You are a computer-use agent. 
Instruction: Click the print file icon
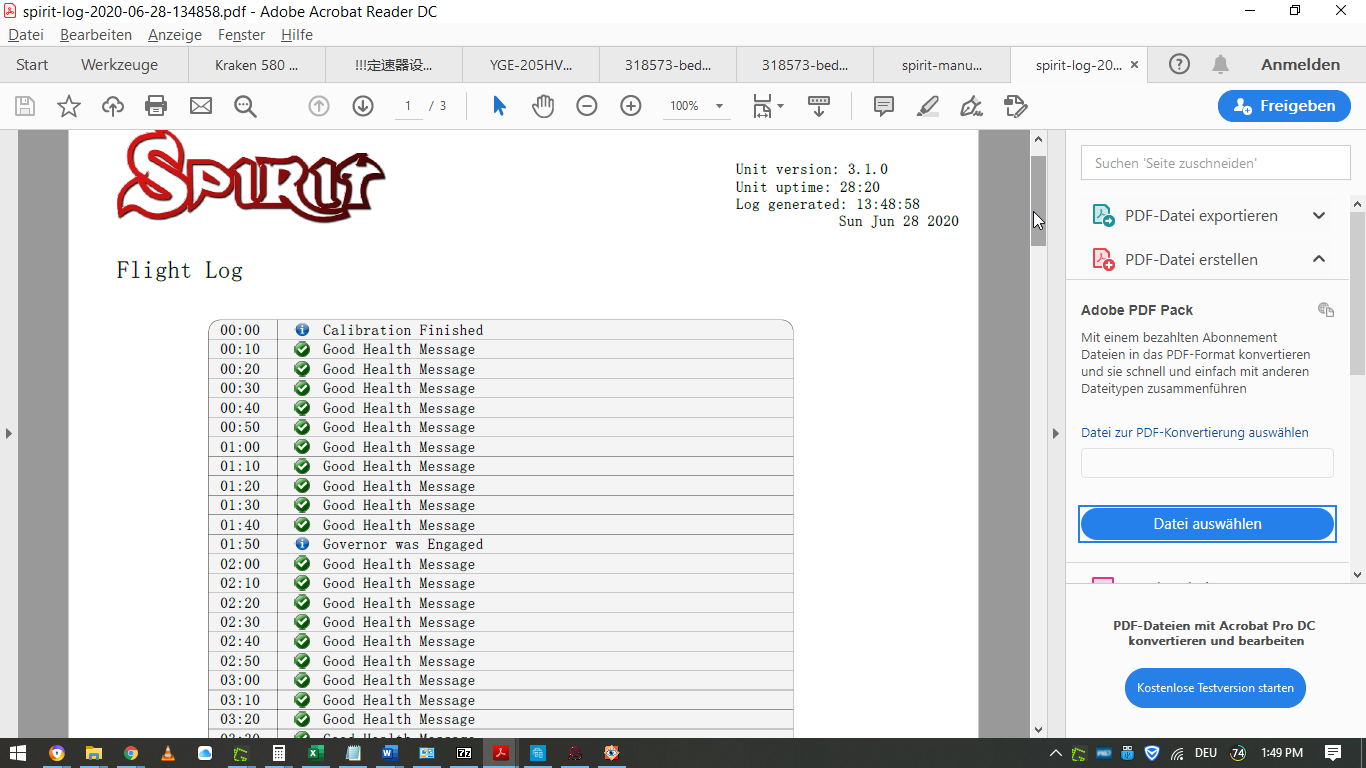pyautogui.click(x=156, y=106)
